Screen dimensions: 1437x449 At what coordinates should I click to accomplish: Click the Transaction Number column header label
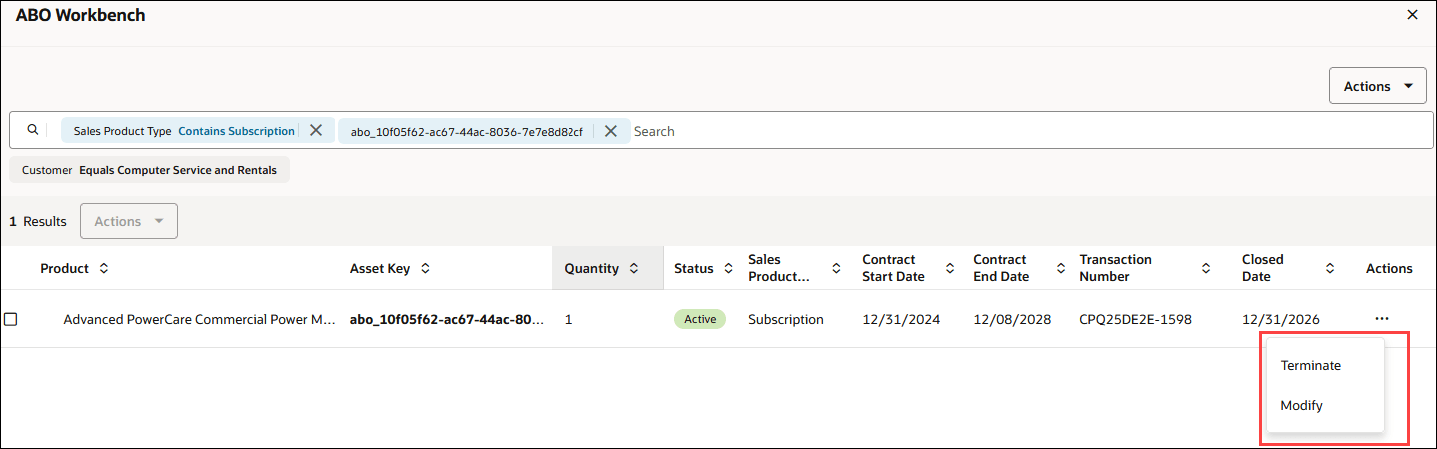pyautogui.click(x=1116, y=268)
